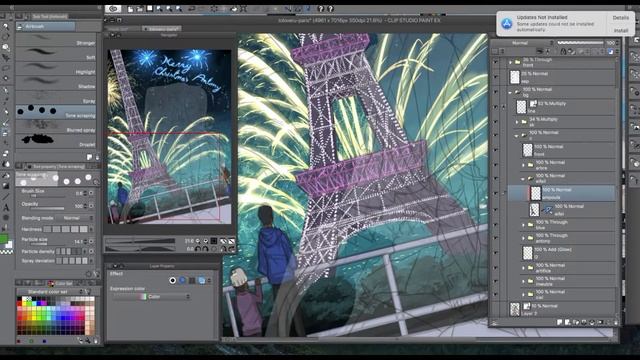Switch to the active document tab

pyautogui.click(x=162, y=29)
